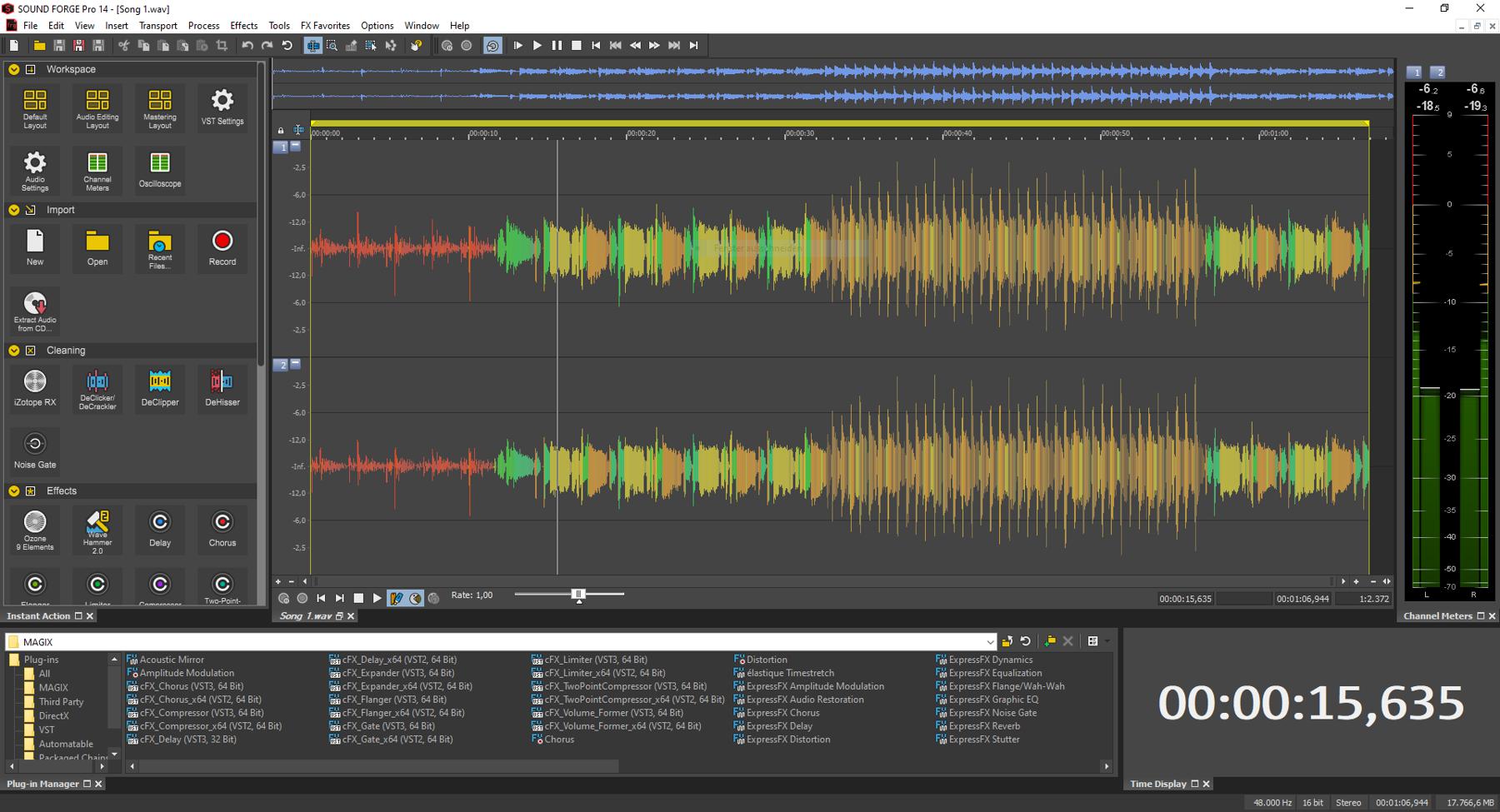Select ExpressFX Reverb plug-in
This screenshot has width=1500, height=812.
pos(984,726)
